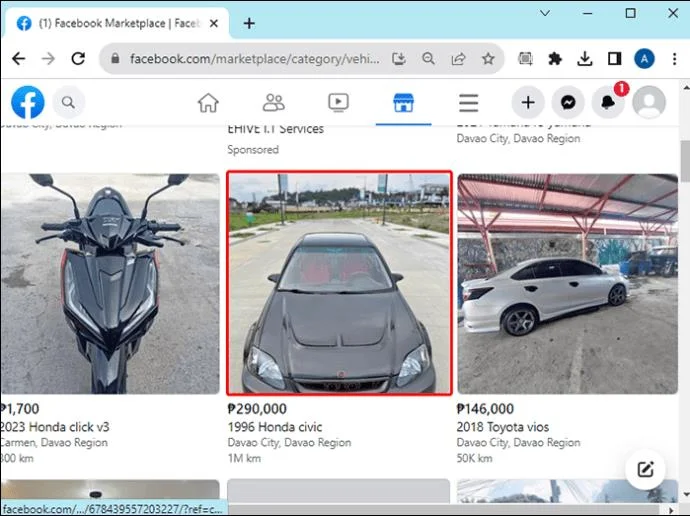
Task: Close the Facebook Marketplace tab
Action: click(214, 23)
